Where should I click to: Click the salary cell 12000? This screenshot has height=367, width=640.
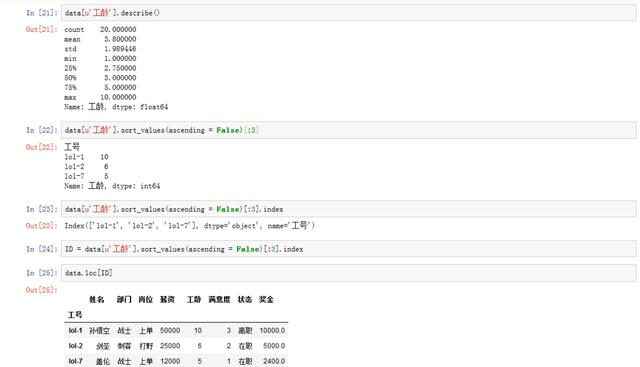(170, 361)
